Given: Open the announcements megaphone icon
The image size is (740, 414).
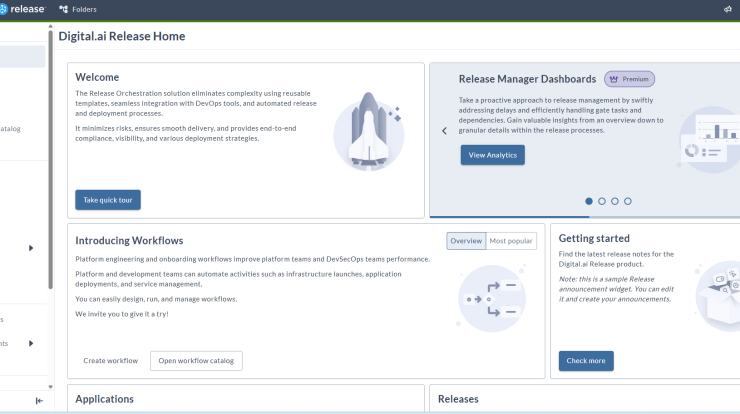Looking at the screenshot, I should (728, 9).
